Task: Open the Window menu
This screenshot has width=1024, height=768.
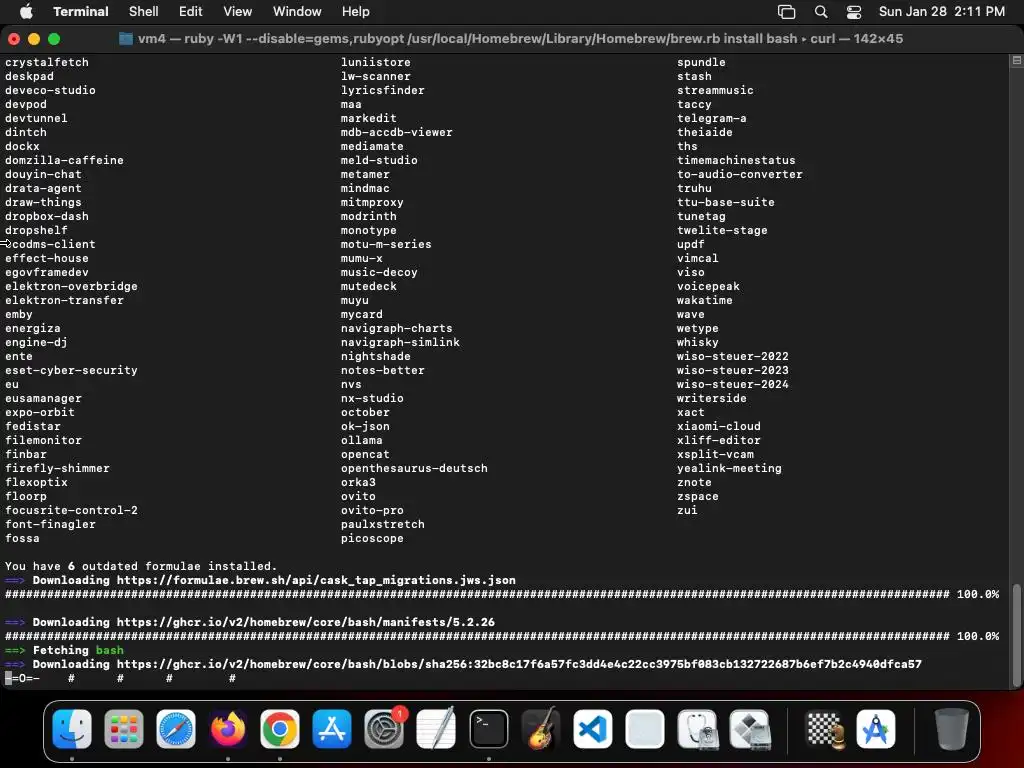Action: point(297,11)
